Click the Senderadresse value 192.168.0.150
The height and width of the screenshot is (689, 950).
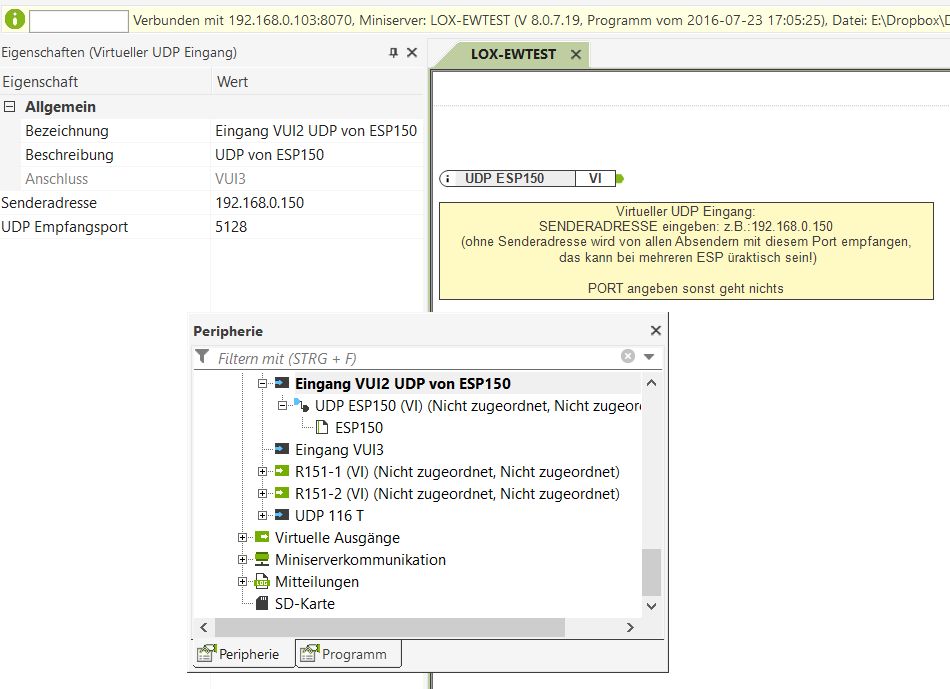(x=260, y=202)
